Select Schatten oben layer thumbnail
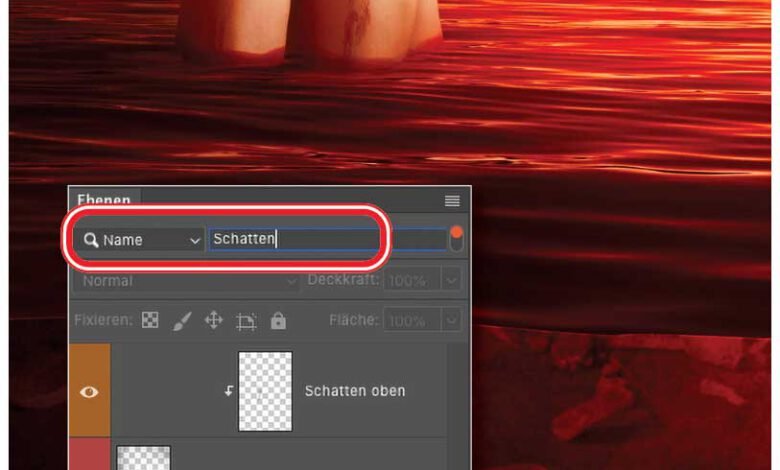The height and width of the screenshot is (470, 780). pyautogui.click(x=265, y=391)
